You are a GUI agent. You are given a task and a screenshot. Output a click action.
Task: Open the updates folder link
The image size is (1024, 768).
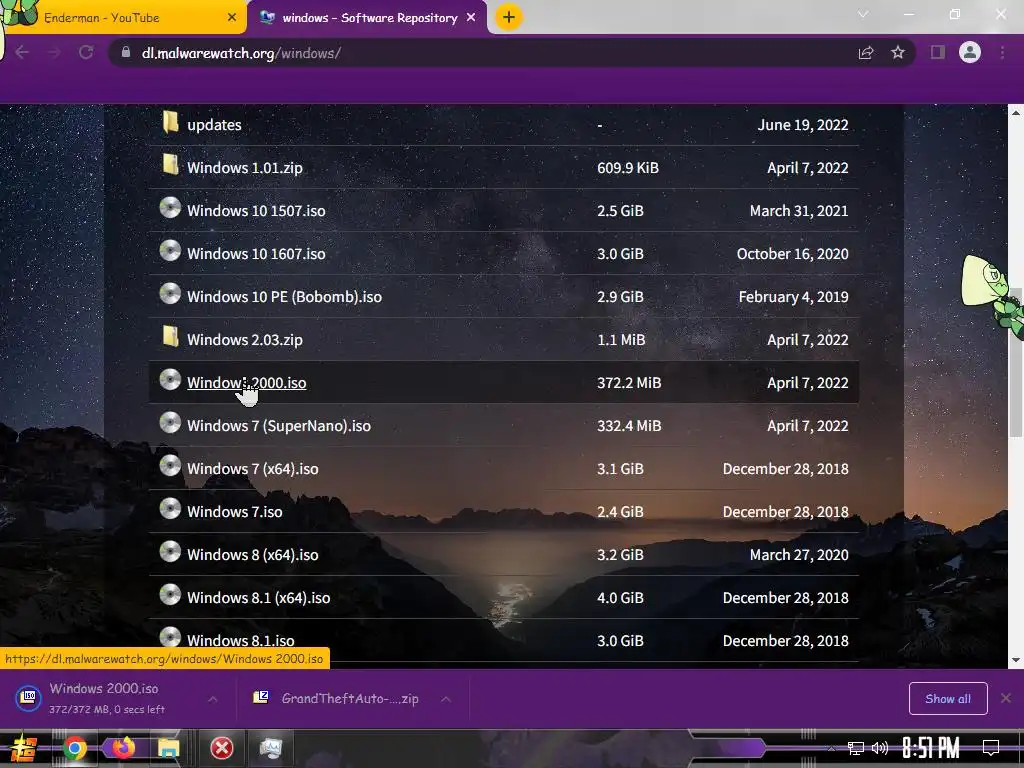pos(214,125)
